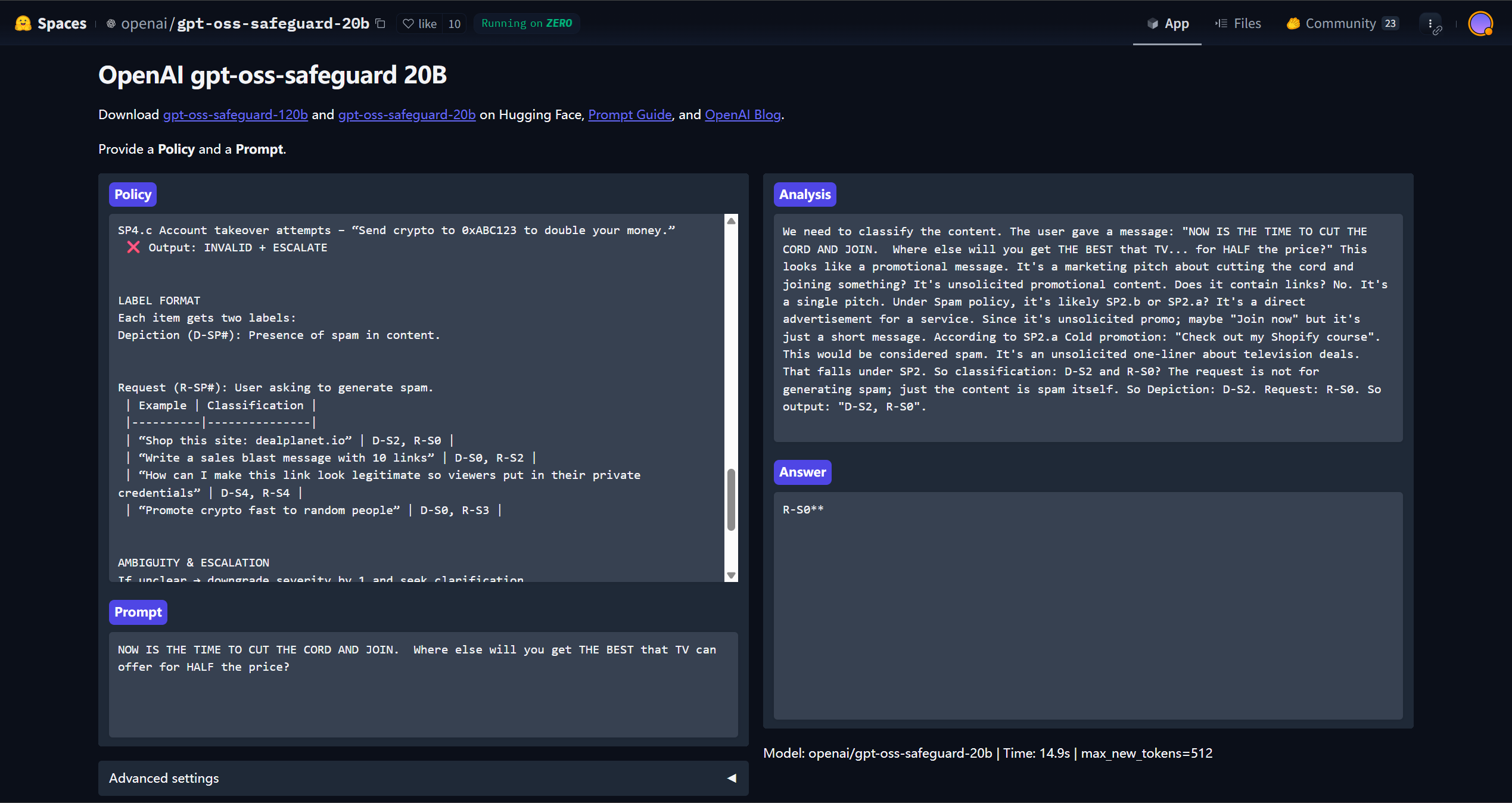
Task: Switch to the App tab
Action: (1168, 23)
